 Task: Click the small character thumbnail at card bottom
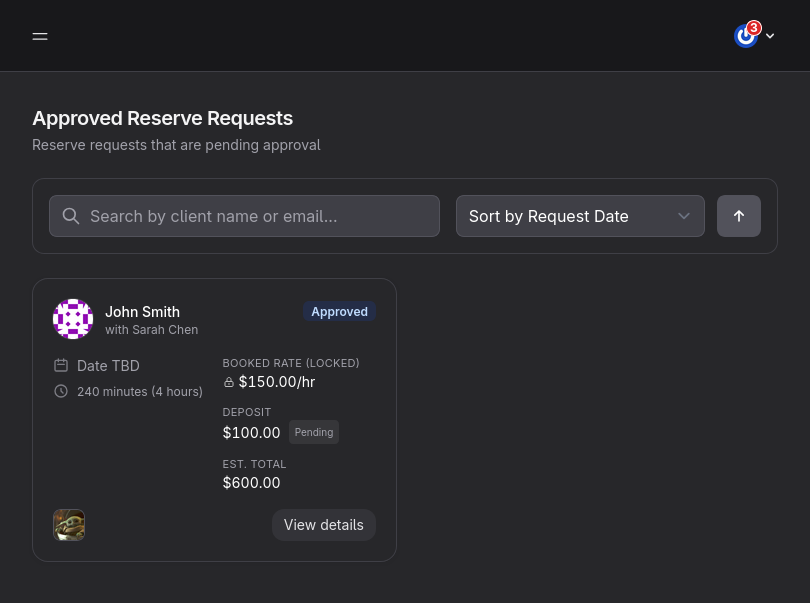[x=69, y=524]
